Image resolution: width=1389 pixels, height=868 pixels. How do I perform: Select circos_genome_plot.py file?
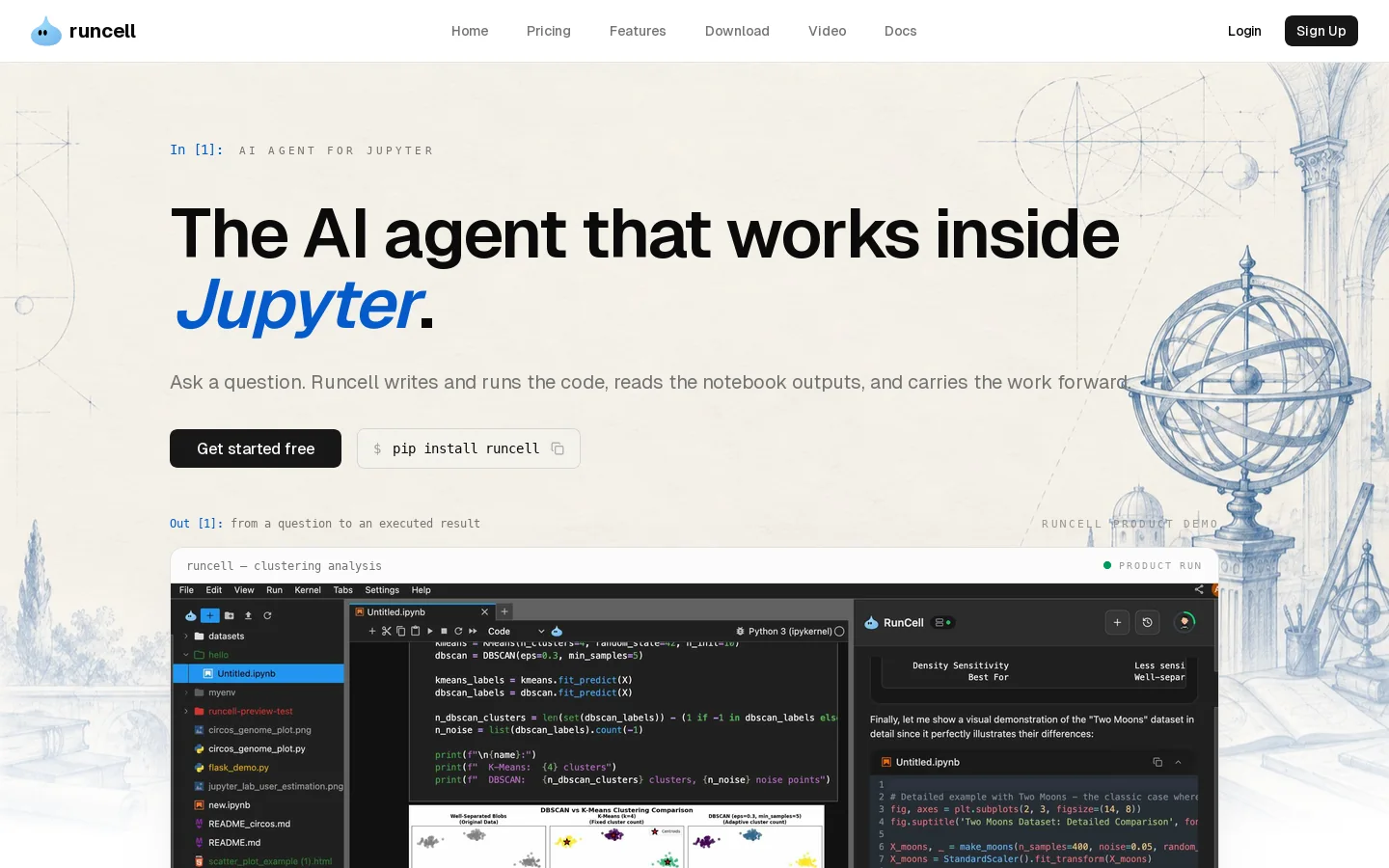(x=258, y=748)
